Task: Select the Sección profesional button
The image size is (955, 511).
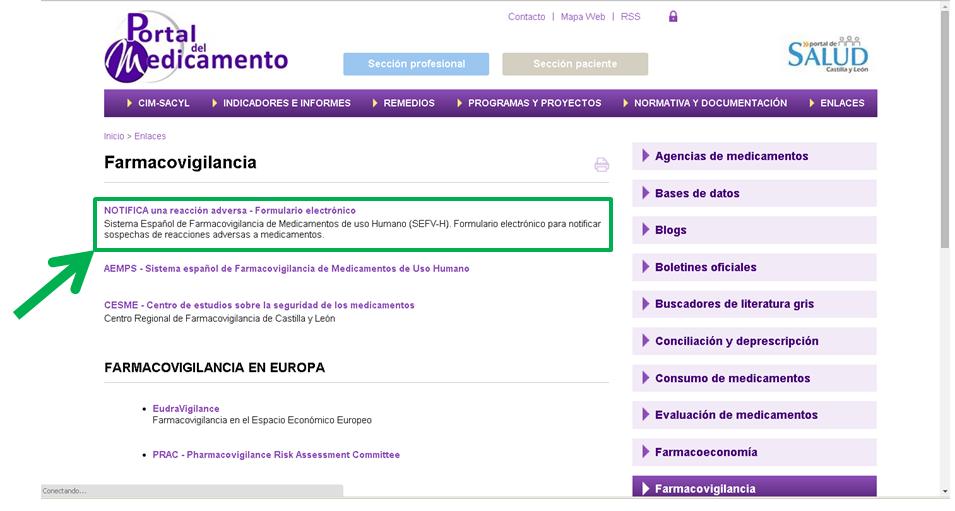Action: (x=416, y=64)
